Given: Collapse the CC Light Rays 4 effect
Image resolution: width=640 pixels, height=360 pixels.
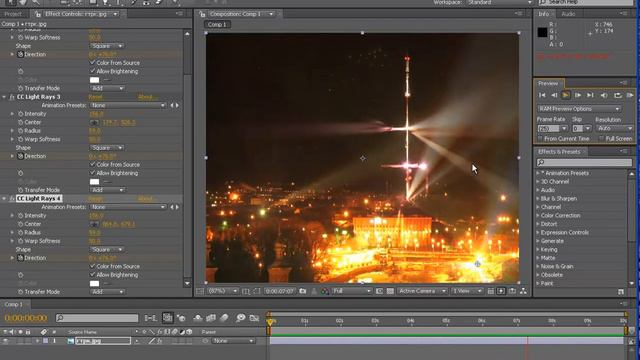Looking at the screenshot, I should click(x=4, y=199).
